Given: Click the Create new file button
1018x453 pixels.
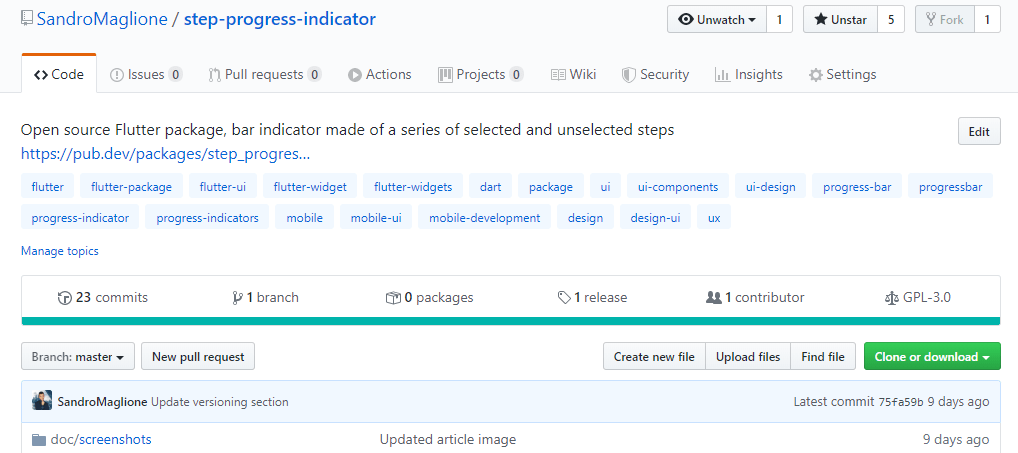Looking at the screenshot, I should coord(654,356).
